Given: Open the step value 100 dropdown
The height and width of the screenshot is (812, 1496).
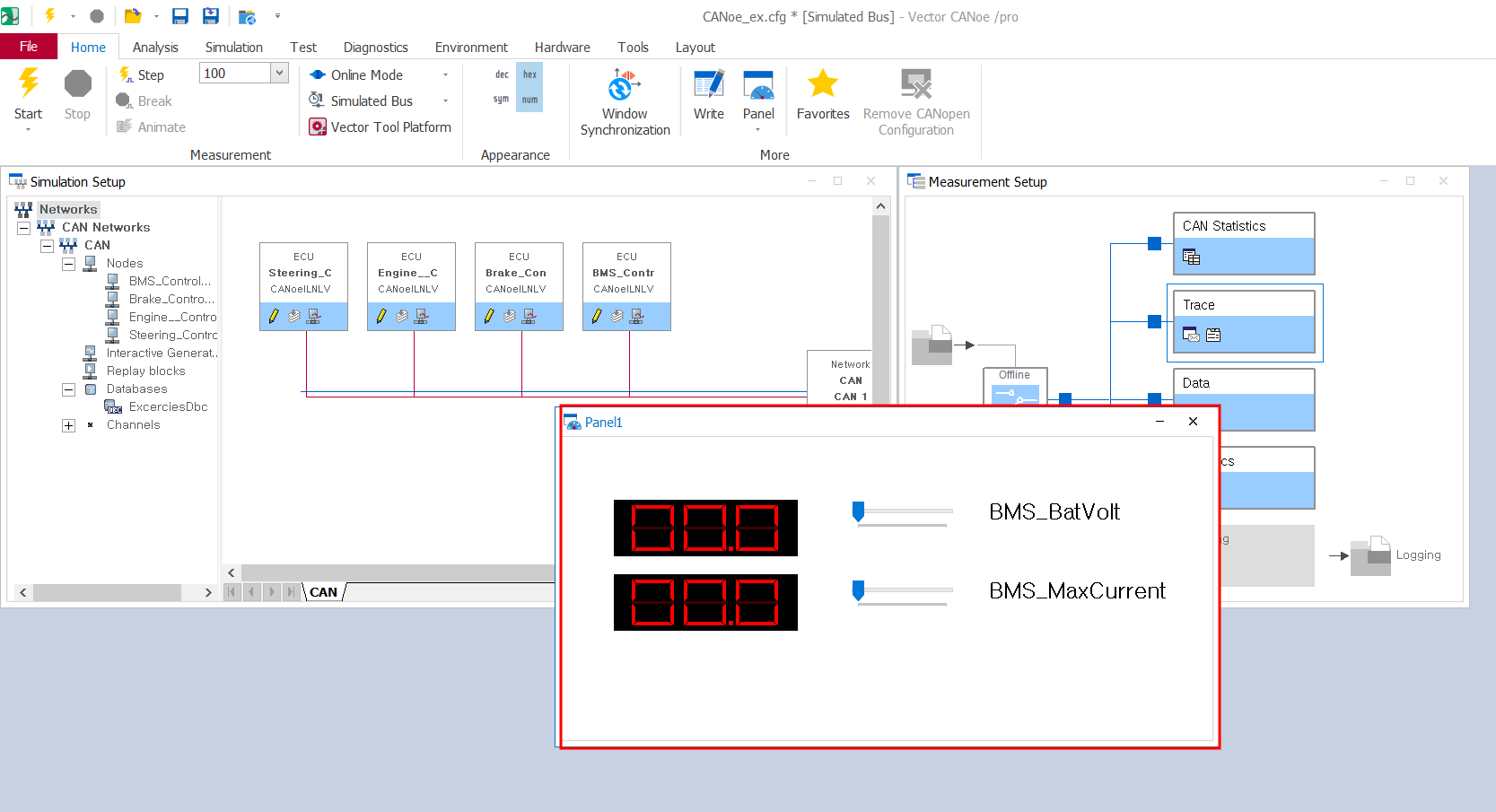Looking at the screenshot, I should click(279, 74).
